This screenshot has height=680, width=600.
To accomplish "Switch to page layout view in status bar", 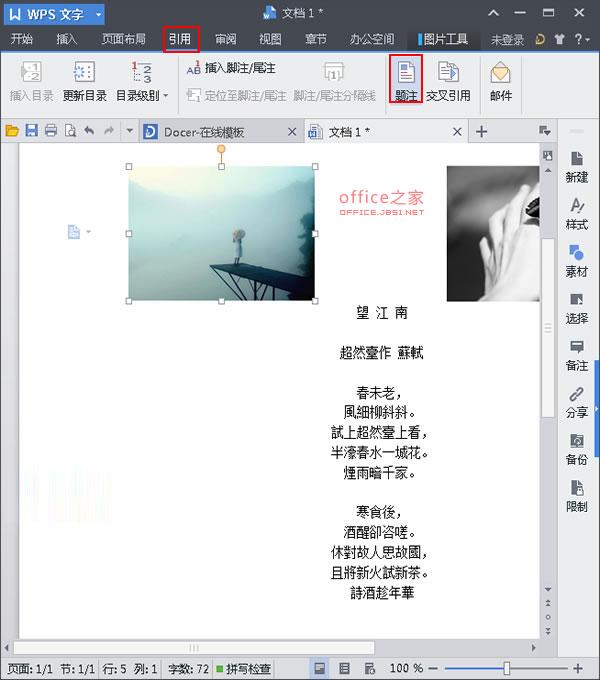I will (319, 668).
